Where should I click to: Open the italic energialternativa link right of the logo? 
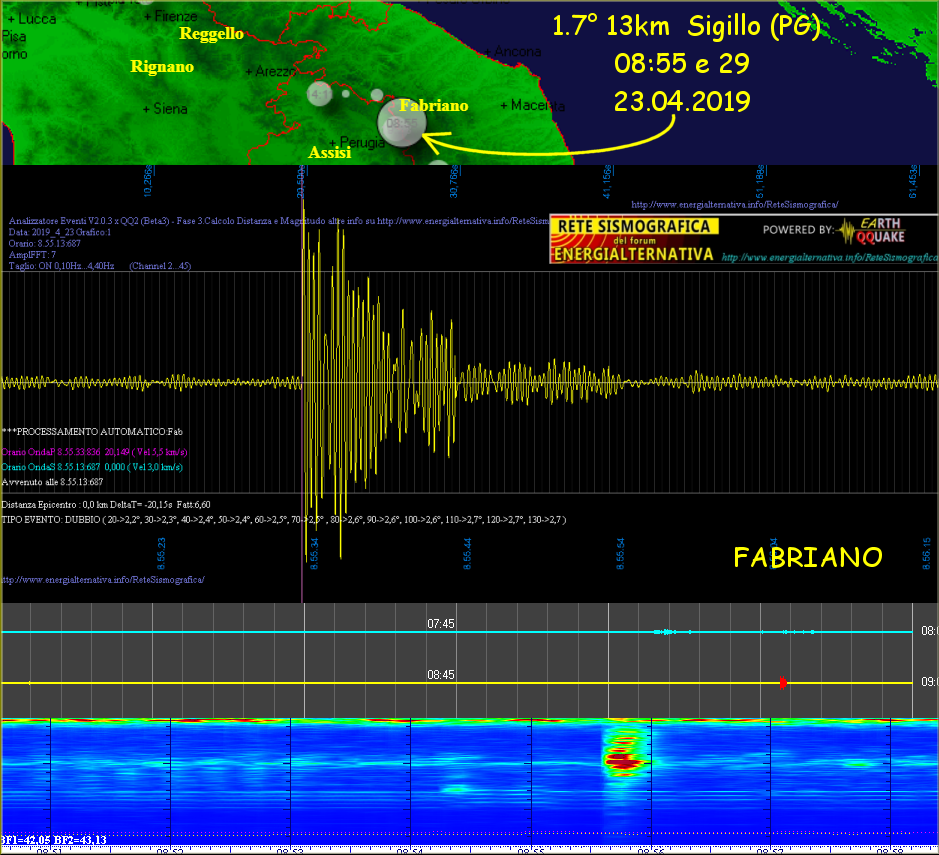[x=830, y=257]
